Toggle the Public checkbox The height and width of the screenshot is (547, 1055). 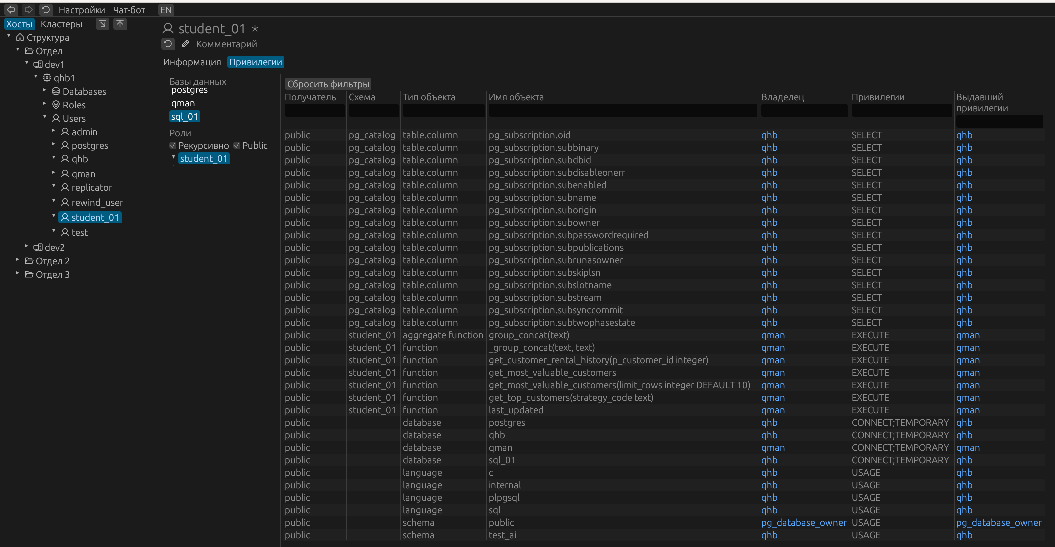[237, 145]
